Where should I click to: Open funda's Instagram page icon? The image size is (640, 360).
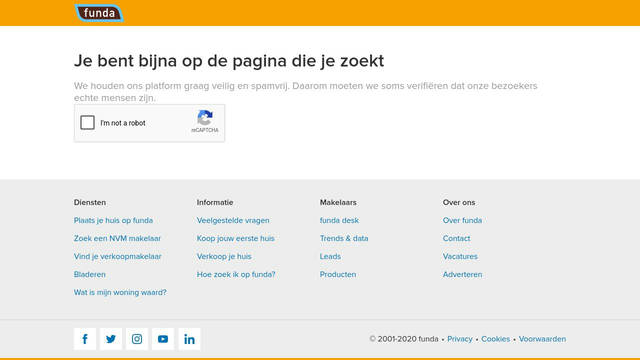[137, 339]
